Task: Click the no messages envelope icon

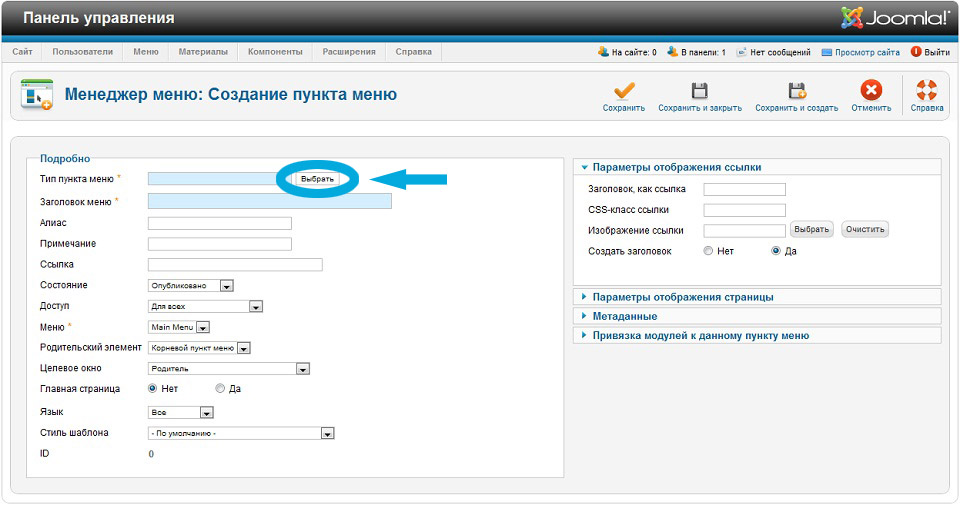Action: pyautogui.click(x=742, y=52)
